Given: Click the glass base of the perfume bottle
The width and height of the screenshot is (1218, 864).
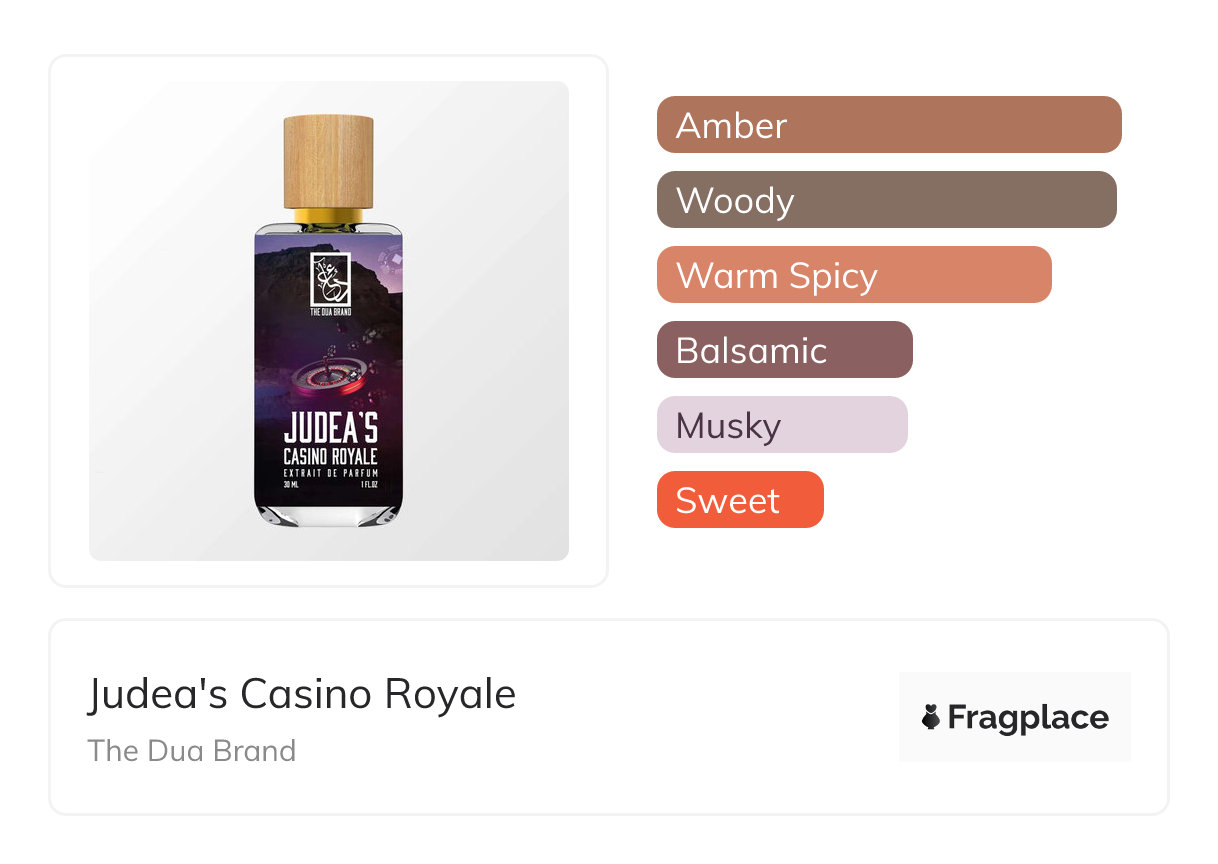Looking at the screenshot, I should pyautogui.click(x=328, y=513).
